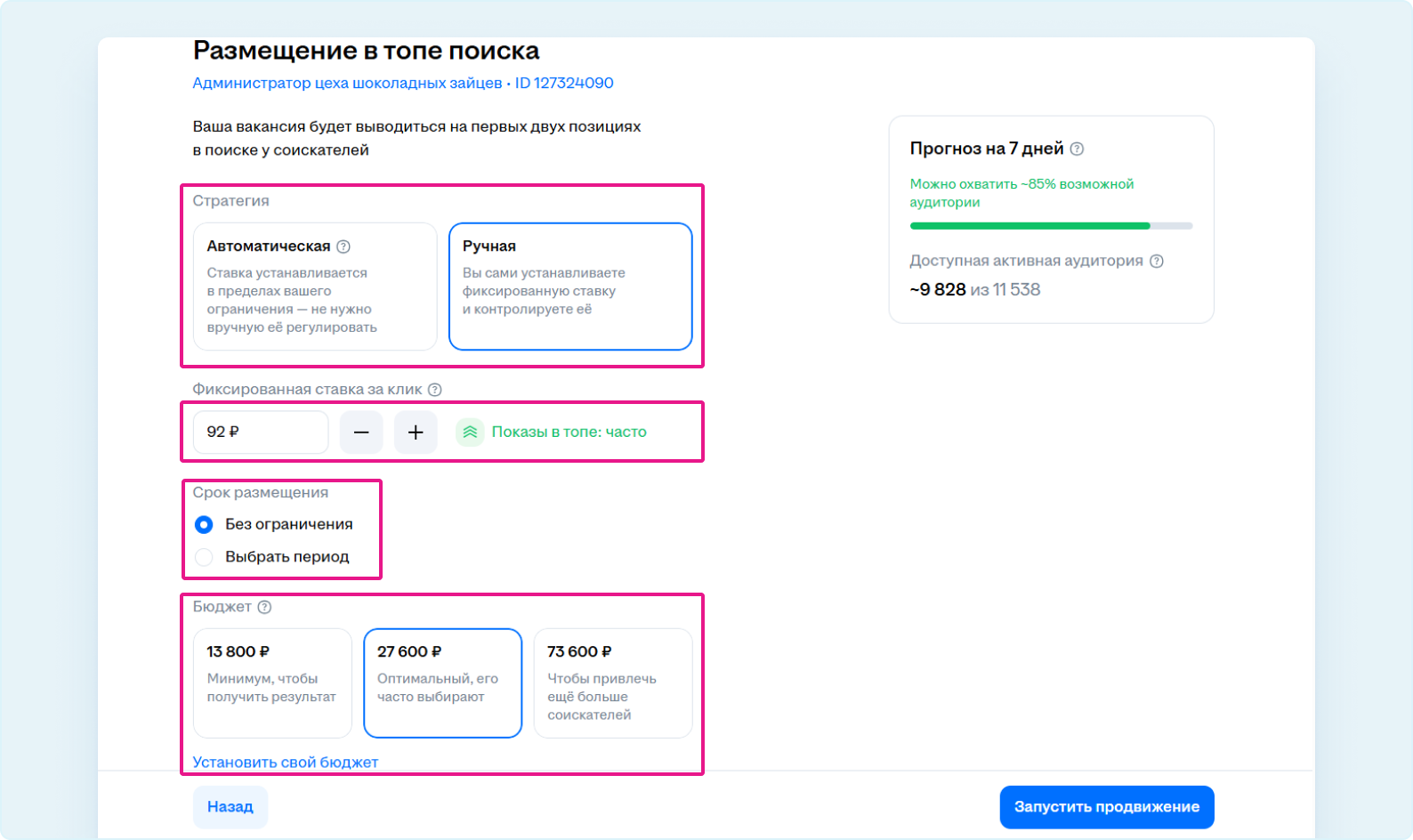
Task: Select the 73 600 ₽ budget option
Action: pos(612,683)
